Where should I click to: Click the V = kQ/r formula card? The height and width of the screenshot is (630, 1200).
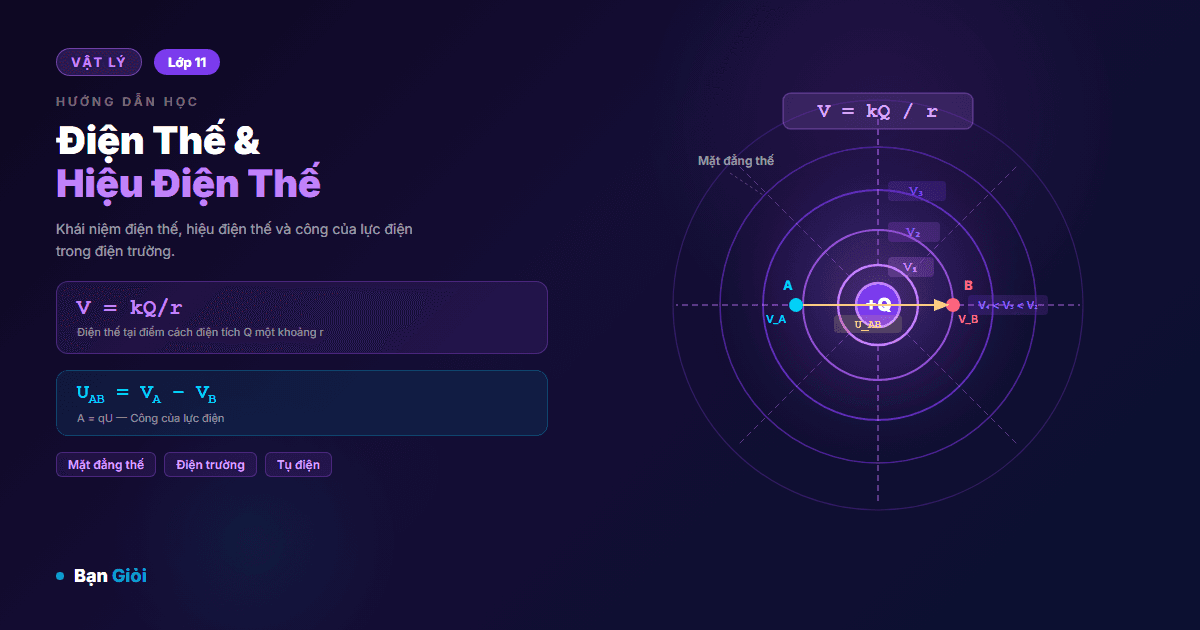tap(302, 317)
